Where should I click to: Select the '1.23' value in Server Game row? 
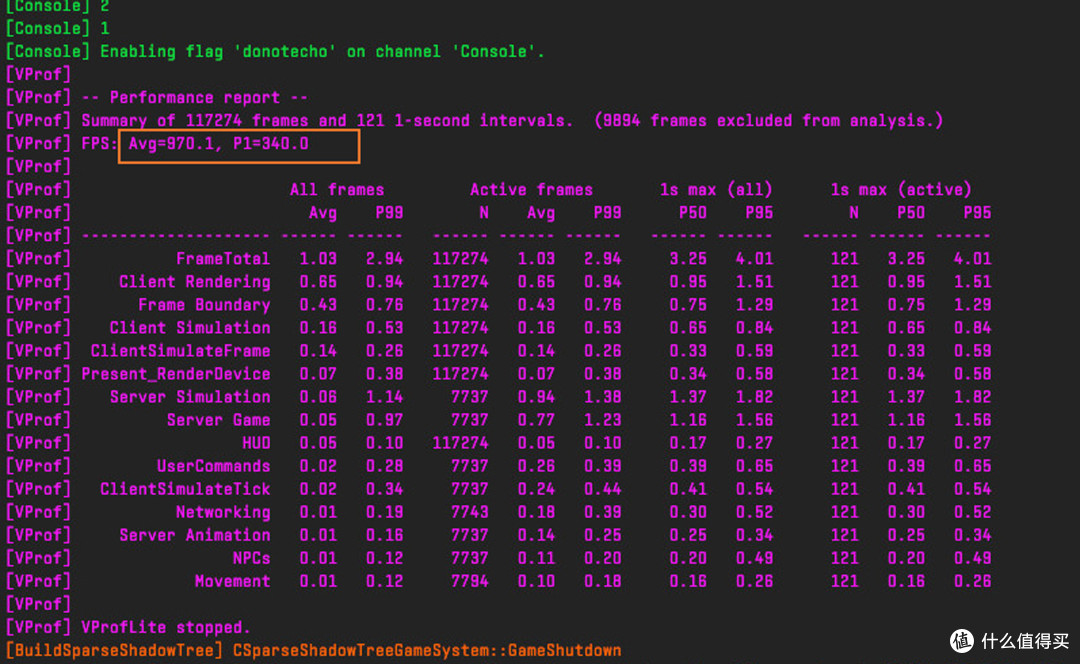pos(603,420)
